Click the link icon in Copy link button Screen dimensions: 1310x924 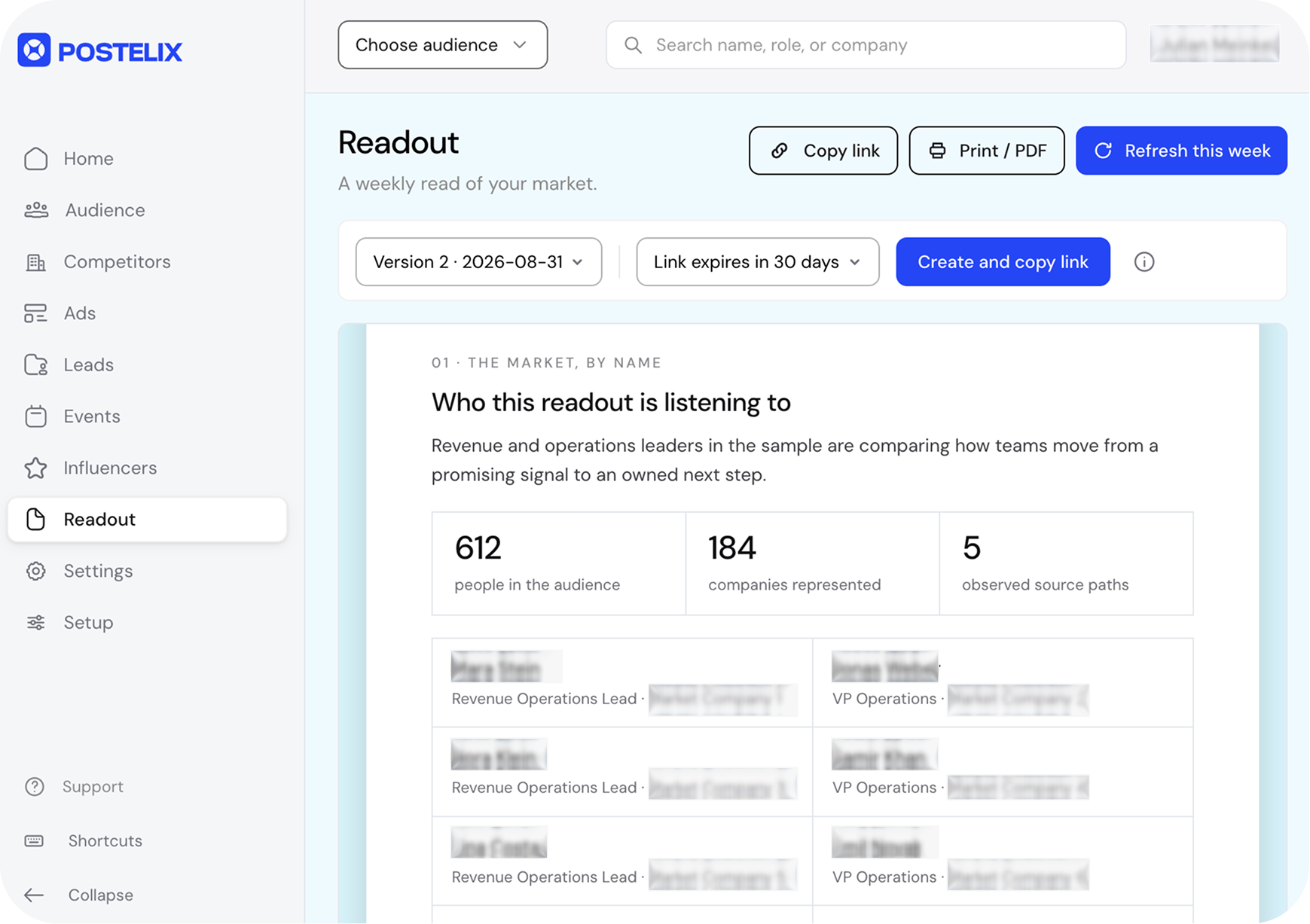click(x=780, y=151)
